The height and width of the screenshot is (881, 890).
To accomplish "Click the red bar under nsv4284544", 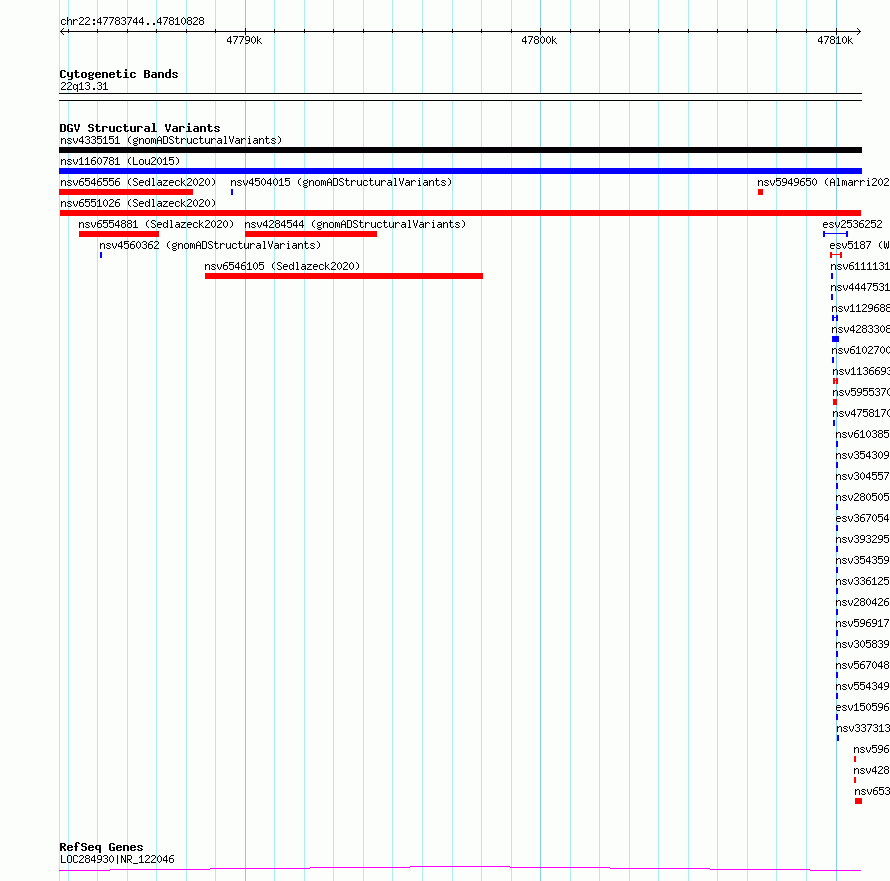I will point(310,234).
